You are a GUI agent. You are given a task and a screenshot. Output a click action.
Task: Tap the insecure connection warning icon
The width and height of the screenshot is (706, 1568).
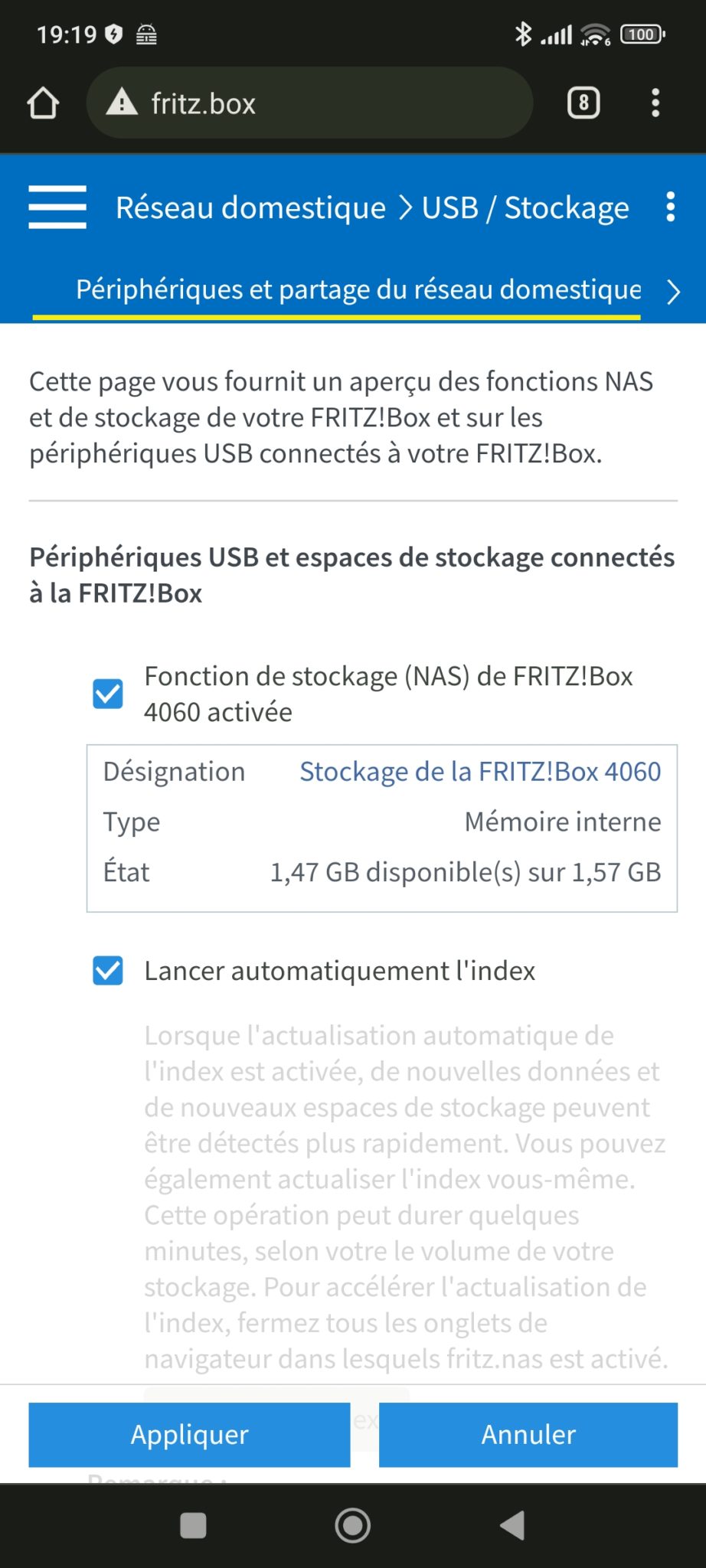click(122, 103)
